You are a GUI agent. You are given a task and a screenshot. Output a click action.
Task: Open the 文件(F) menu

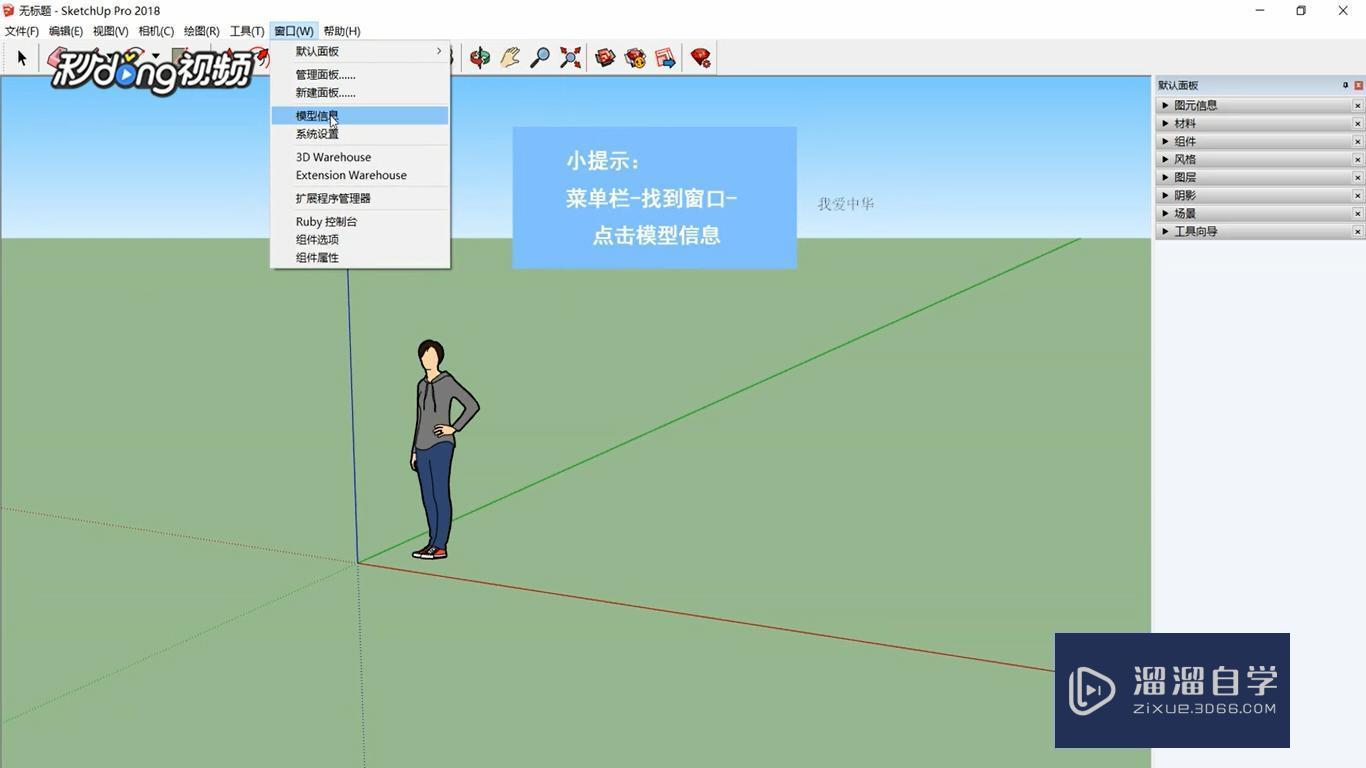pyautogui.click(x=22, y=31)
